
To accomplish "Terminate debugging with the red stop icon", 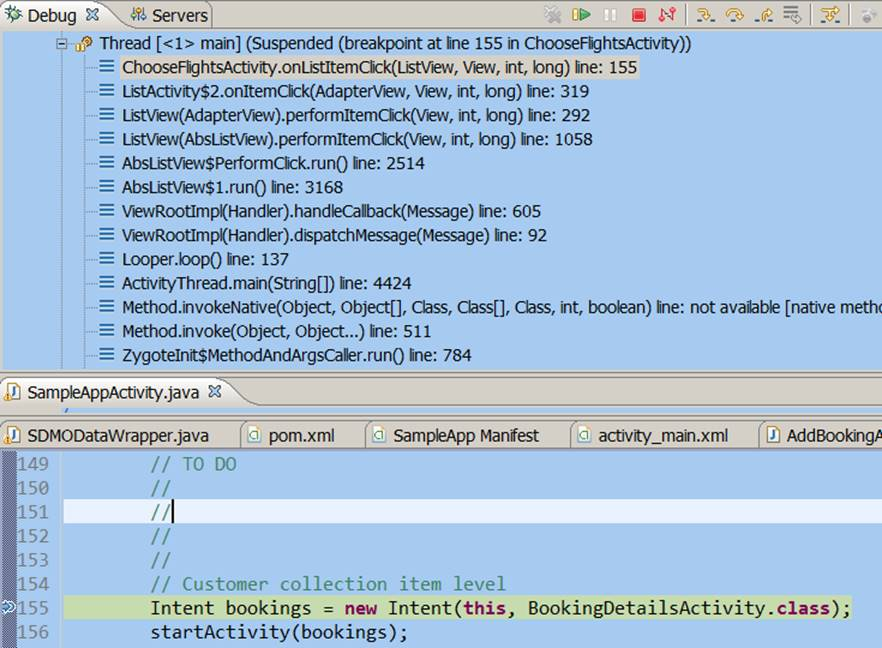I will coord(638,15).
